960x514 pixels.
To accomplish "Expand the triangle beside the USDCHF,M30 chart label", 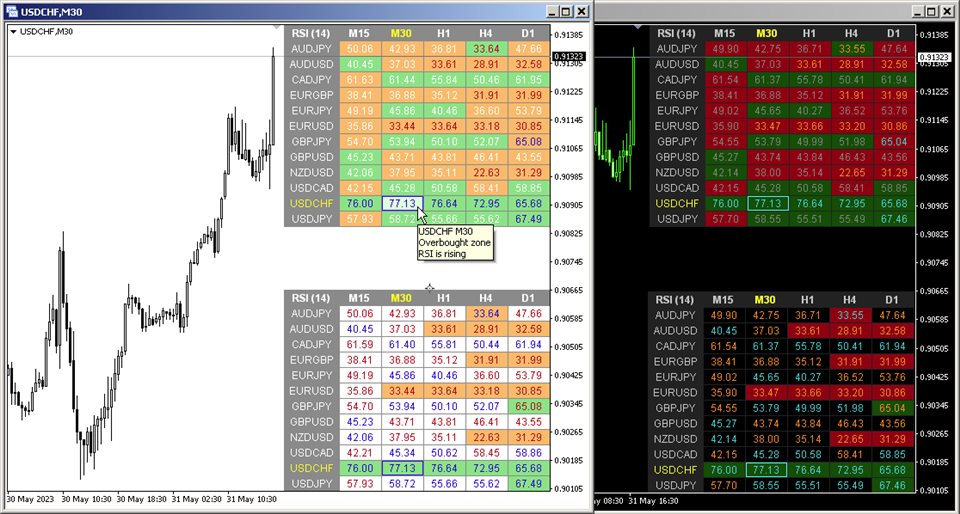I will tap(14, 32).
